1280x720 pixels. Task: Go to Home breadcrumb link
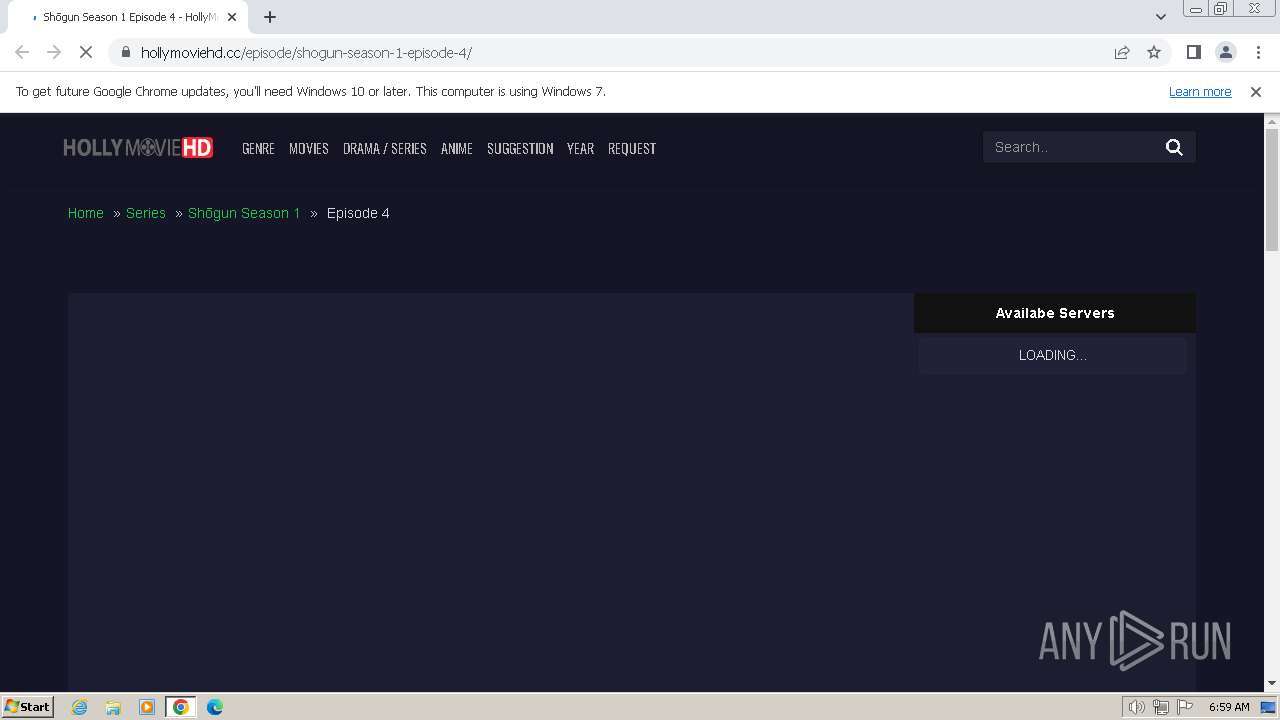(x=86, y=213)
